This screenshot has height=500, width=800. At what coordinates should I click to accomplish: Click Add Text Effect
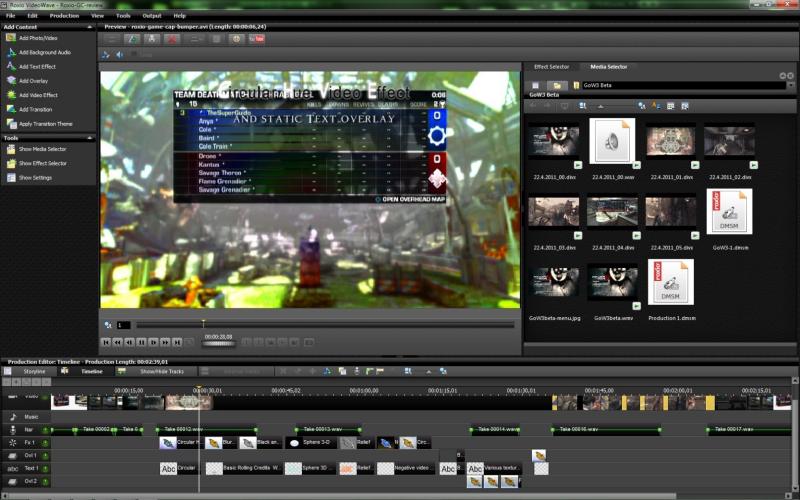pyautogui.click(x=31, y=66)
